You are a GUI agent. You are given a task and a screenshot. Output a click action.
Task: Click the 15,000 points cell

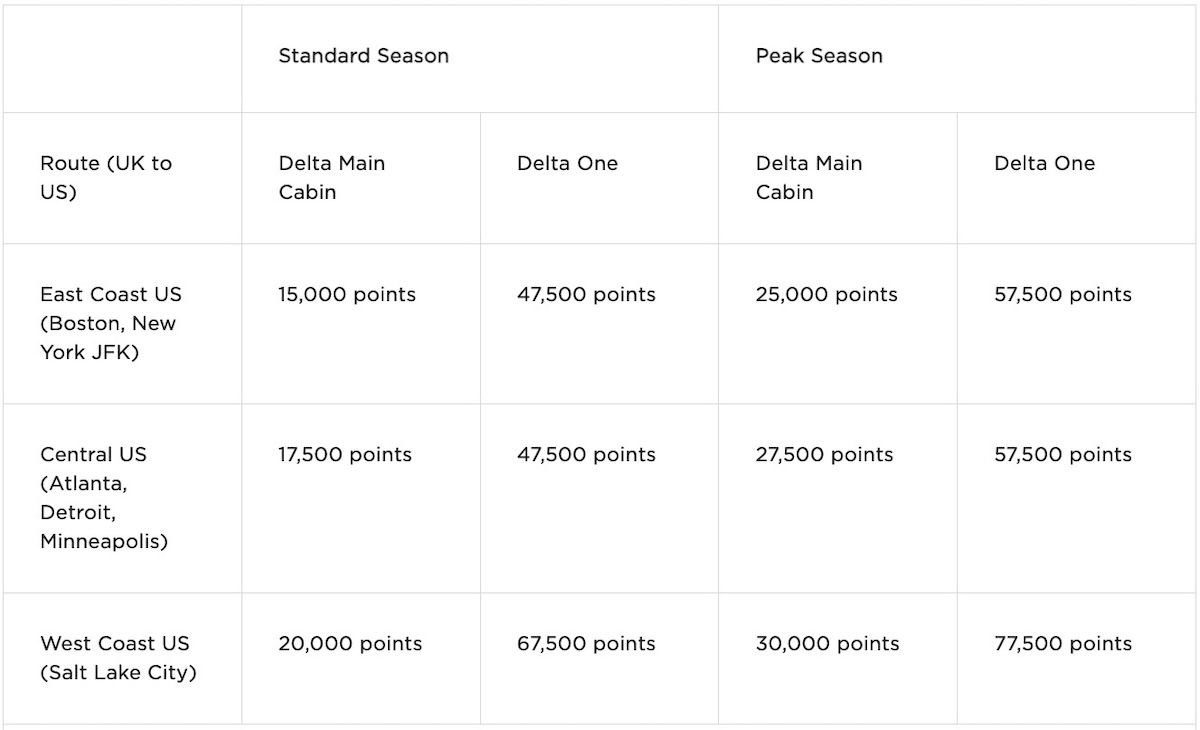[x=347, y=295]
